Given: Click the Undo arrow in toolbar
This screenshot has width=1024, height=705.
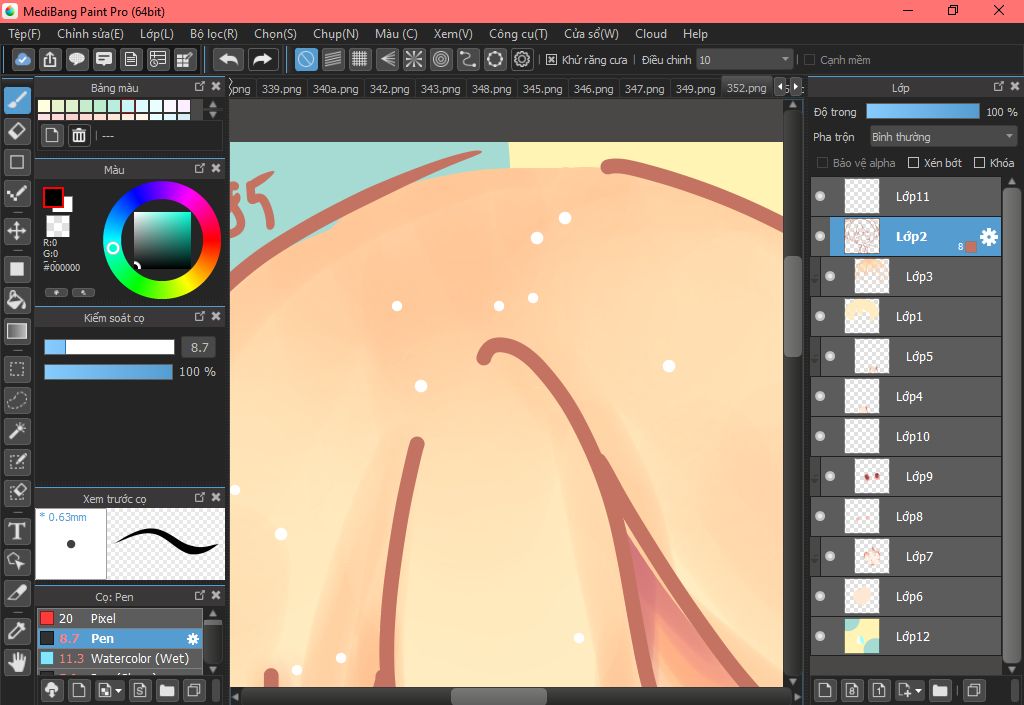Looking at the screenshot, I should pyautogui.click(x=229, y=59).
